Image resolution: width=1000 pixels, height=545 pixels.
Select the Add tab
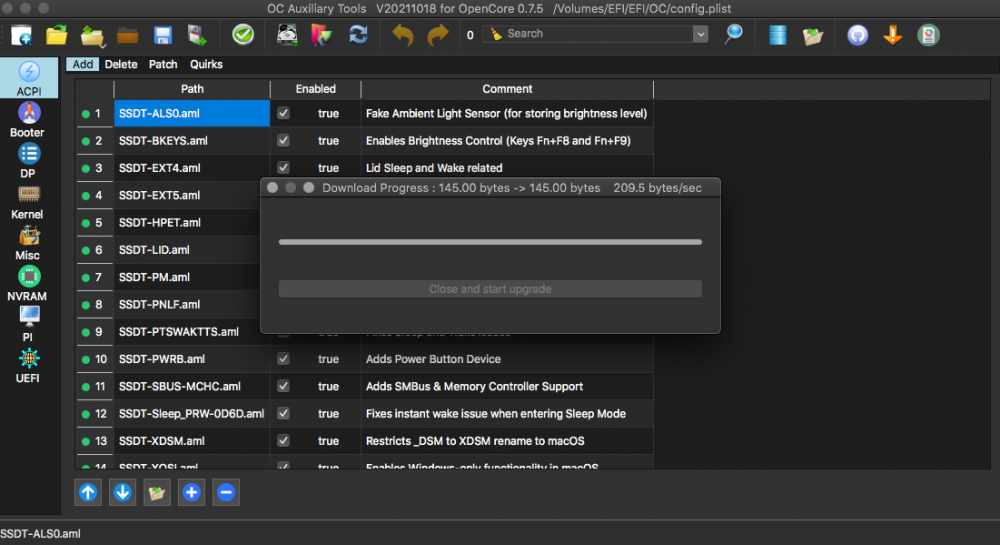coord(82,64)
